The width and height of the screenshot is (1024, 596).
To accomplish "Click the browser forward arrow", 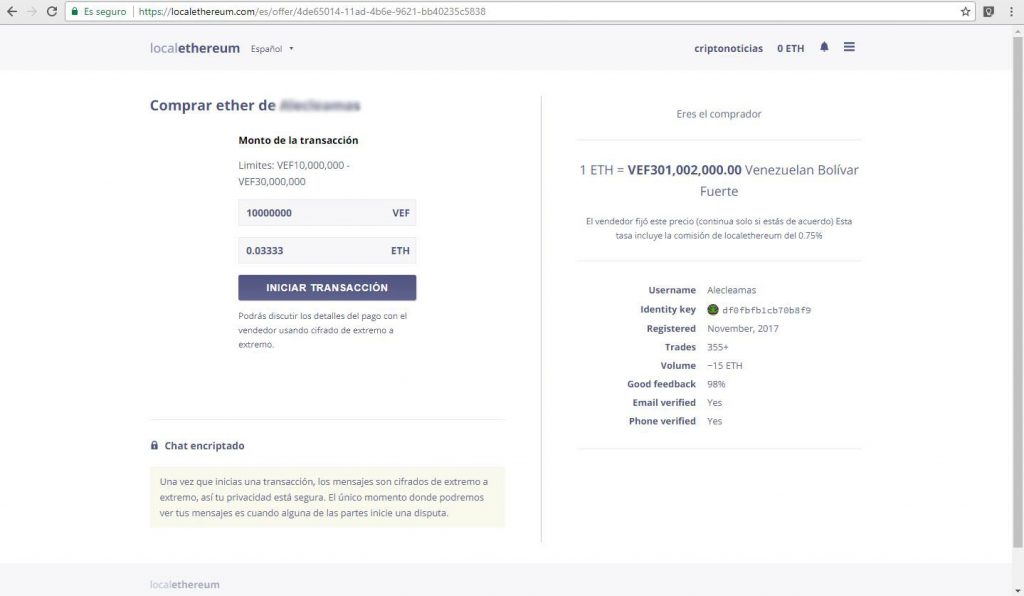I will coord(31,12).
